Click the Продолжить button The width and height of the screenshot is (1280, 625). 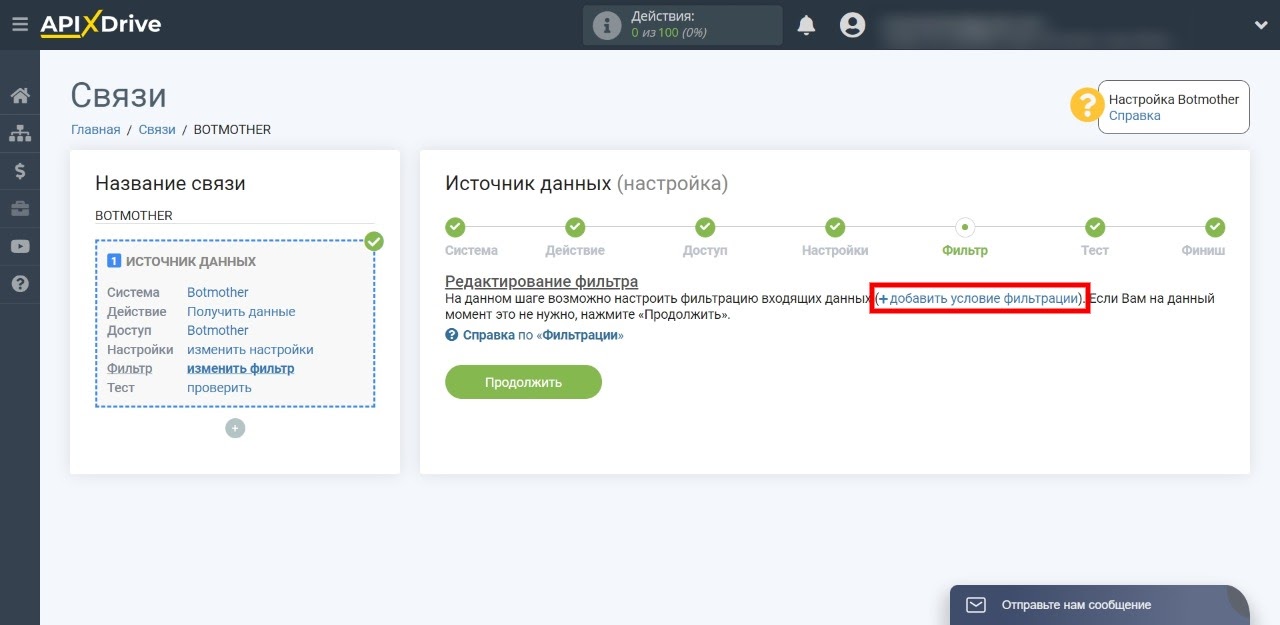tap(523, 382)
